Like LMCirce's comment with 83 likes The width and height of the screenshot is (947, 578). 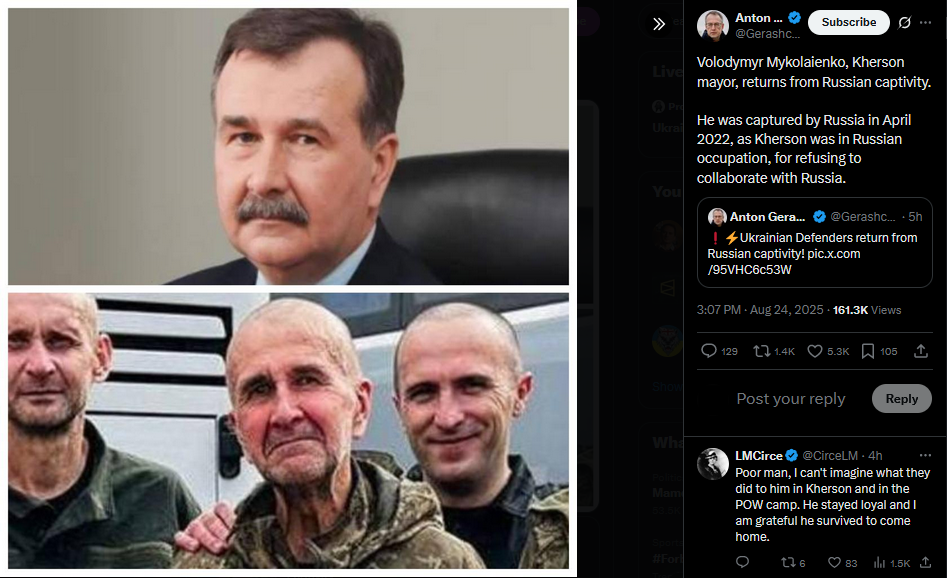point(843,563)
